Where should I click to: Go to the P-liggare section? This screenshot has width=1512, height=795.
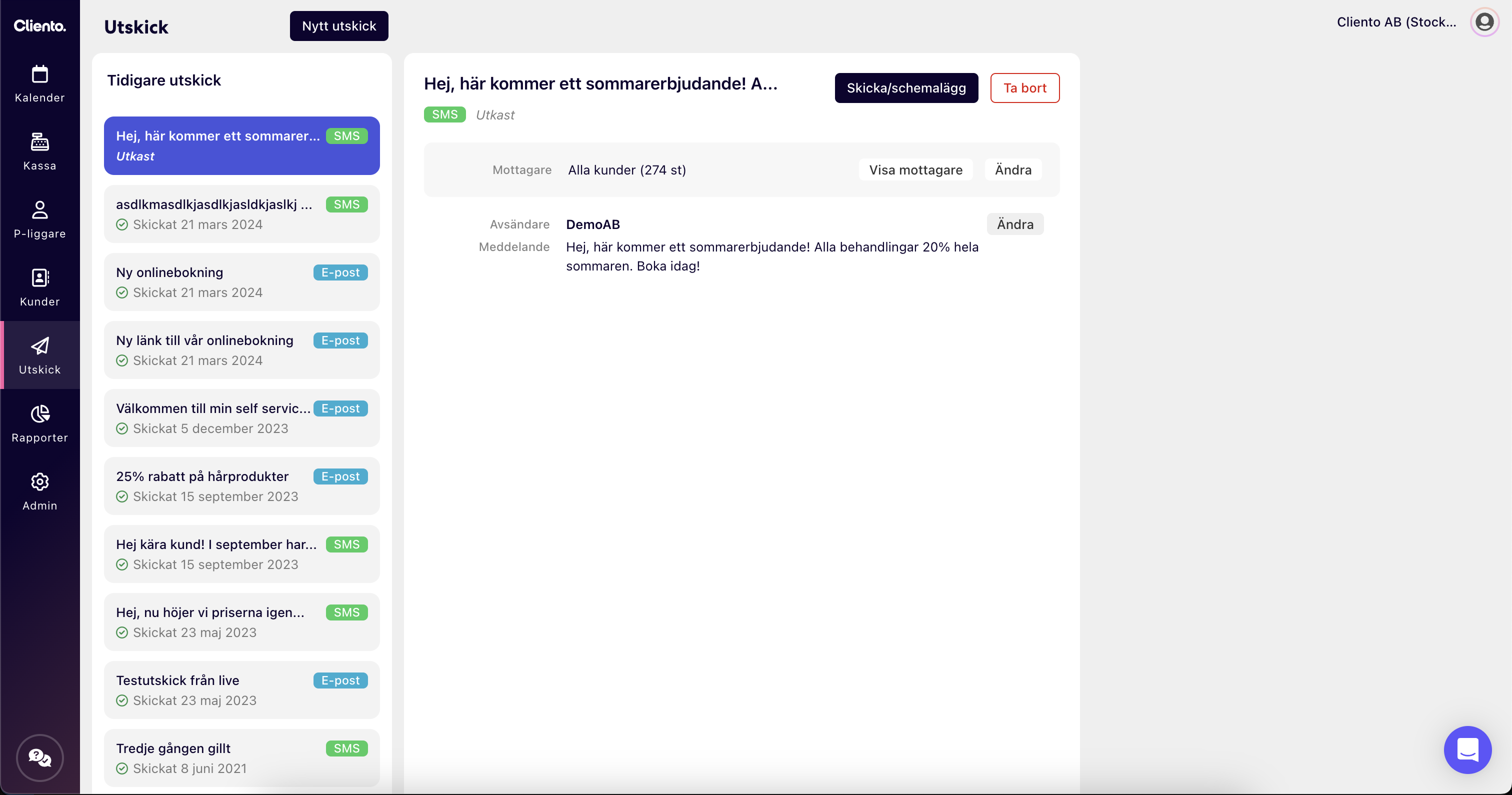(40, 219)
